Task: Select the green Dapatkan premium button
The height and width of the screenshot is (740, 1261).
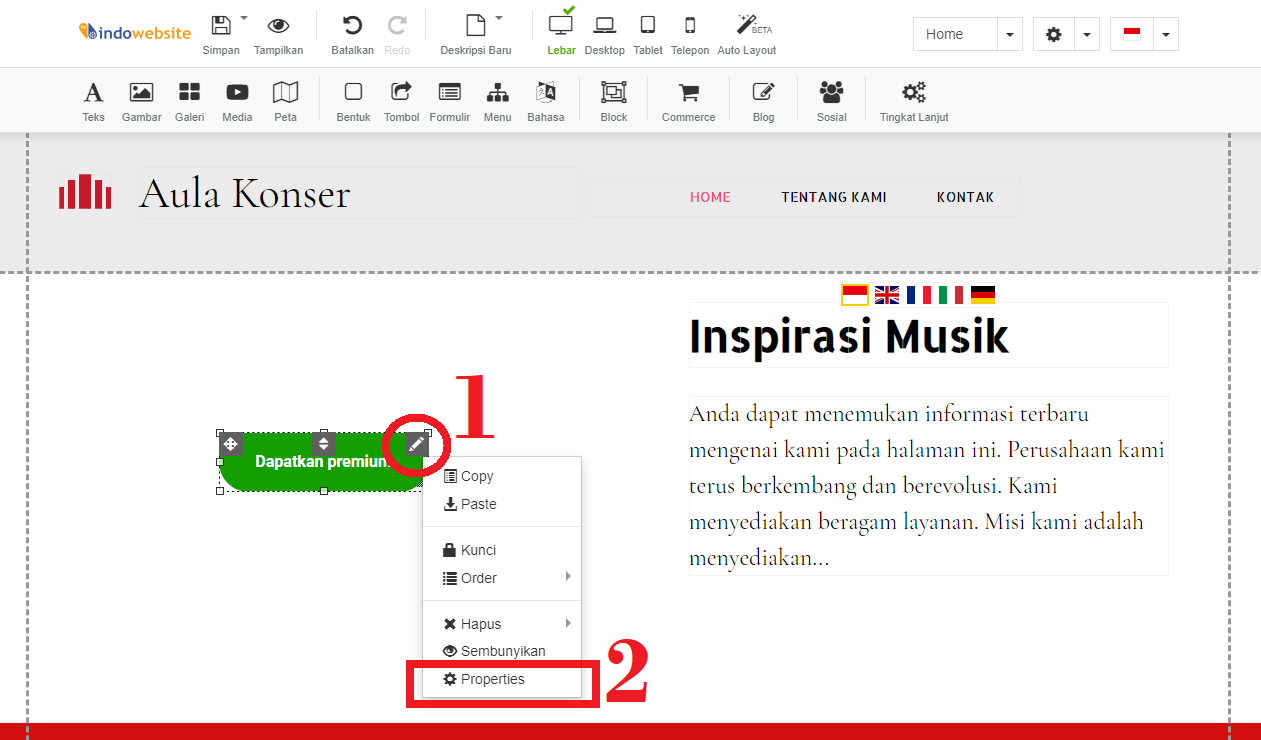Action: click(323, 461)
